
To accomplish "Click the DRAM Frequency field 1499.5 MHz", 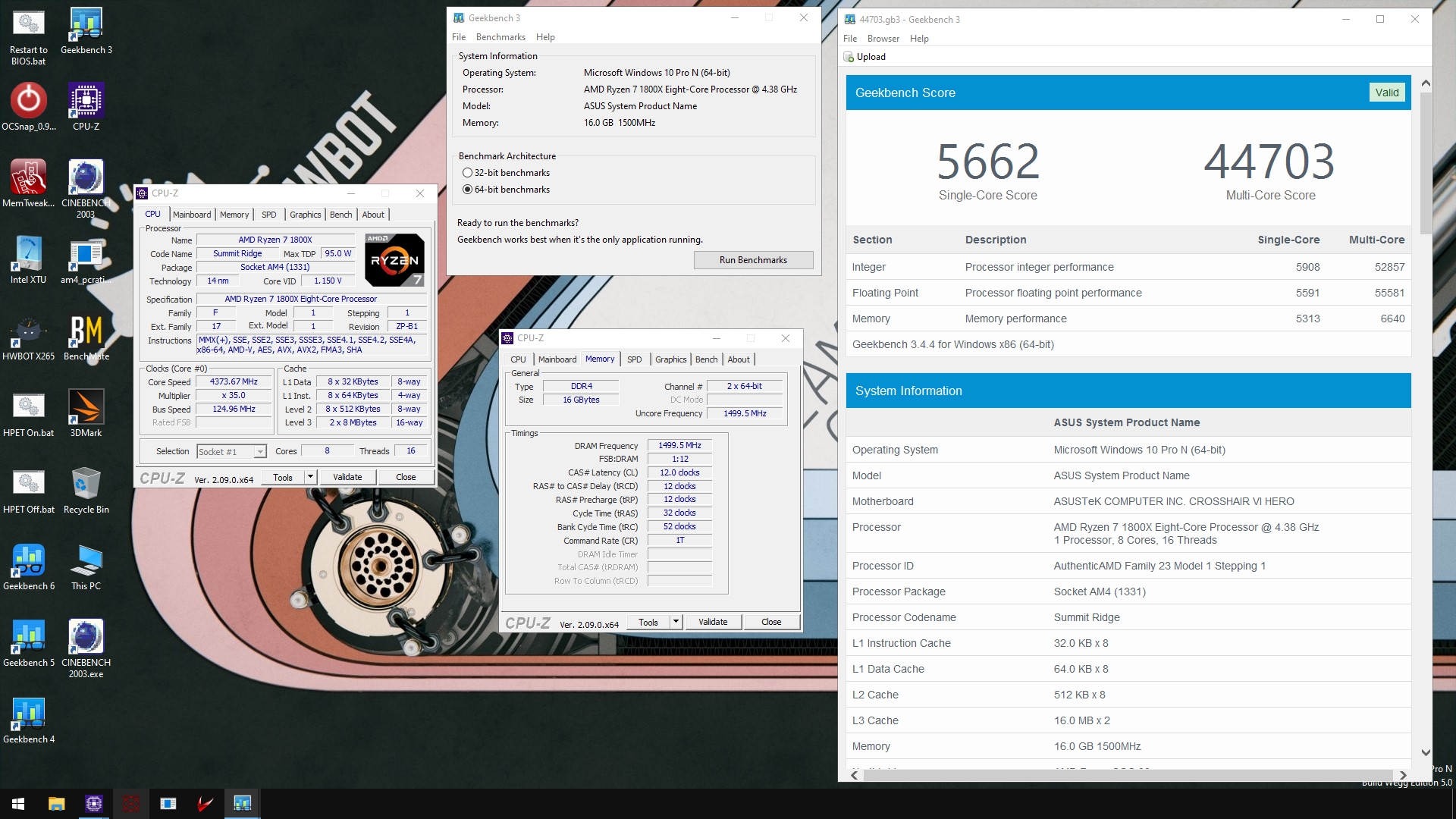I will (679, 446).
